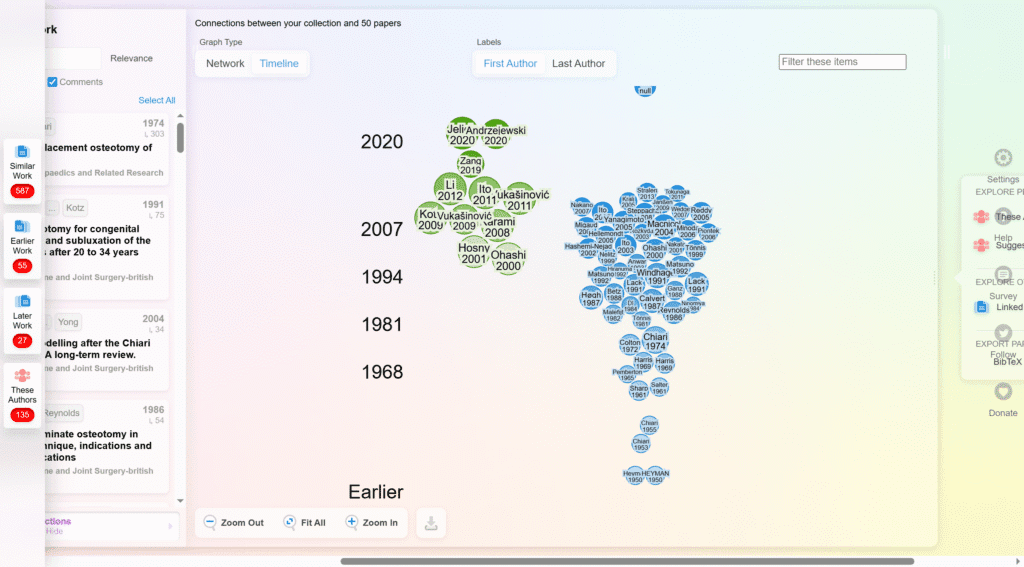The image size is (1024, 567).
Task: Click the Donate heart icon
Action: point(1003,392)
